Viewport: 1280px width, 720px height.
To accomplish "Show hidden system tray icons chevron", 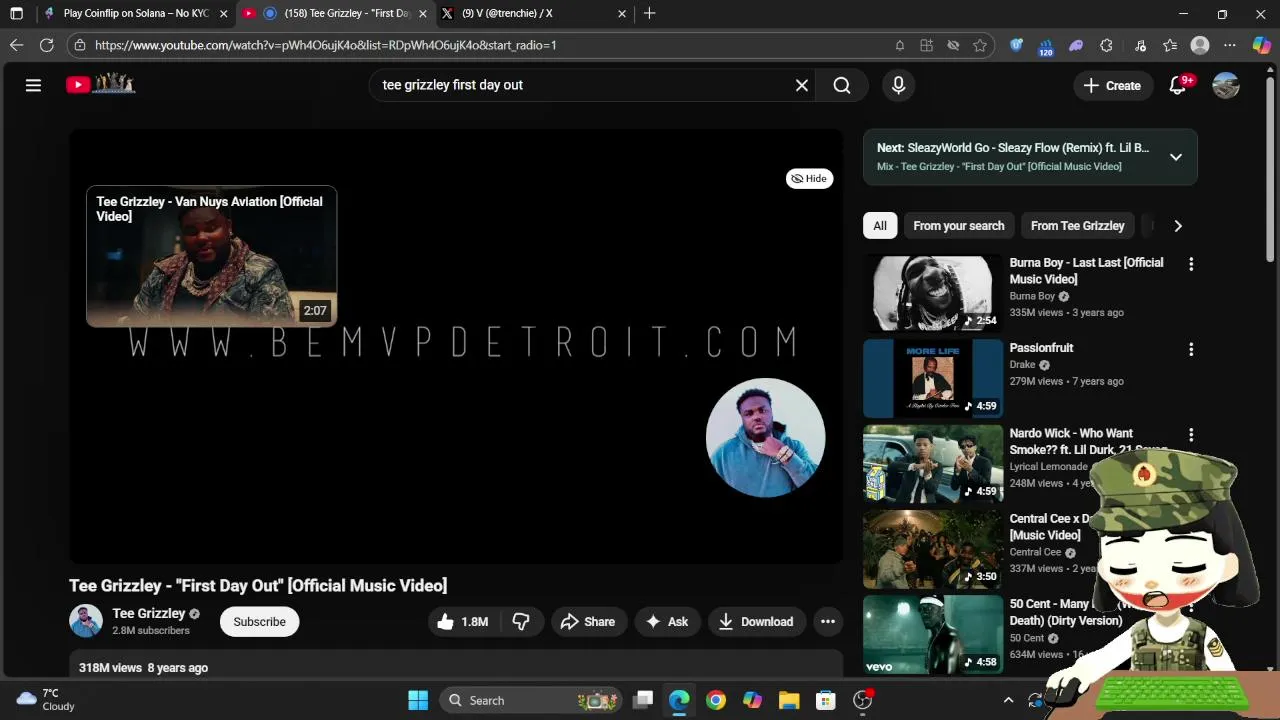I will [1008, 700].
